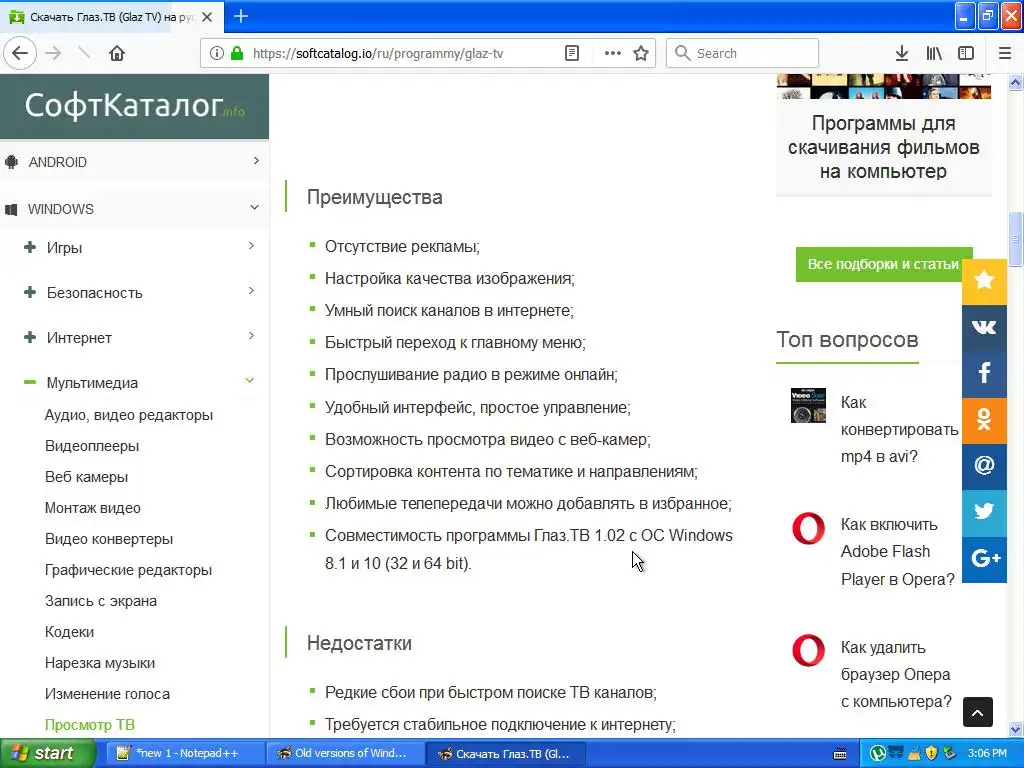Go back to the previous page
Screen dimensions: 1024x768
pyautogui.click(x=20, y=53)
